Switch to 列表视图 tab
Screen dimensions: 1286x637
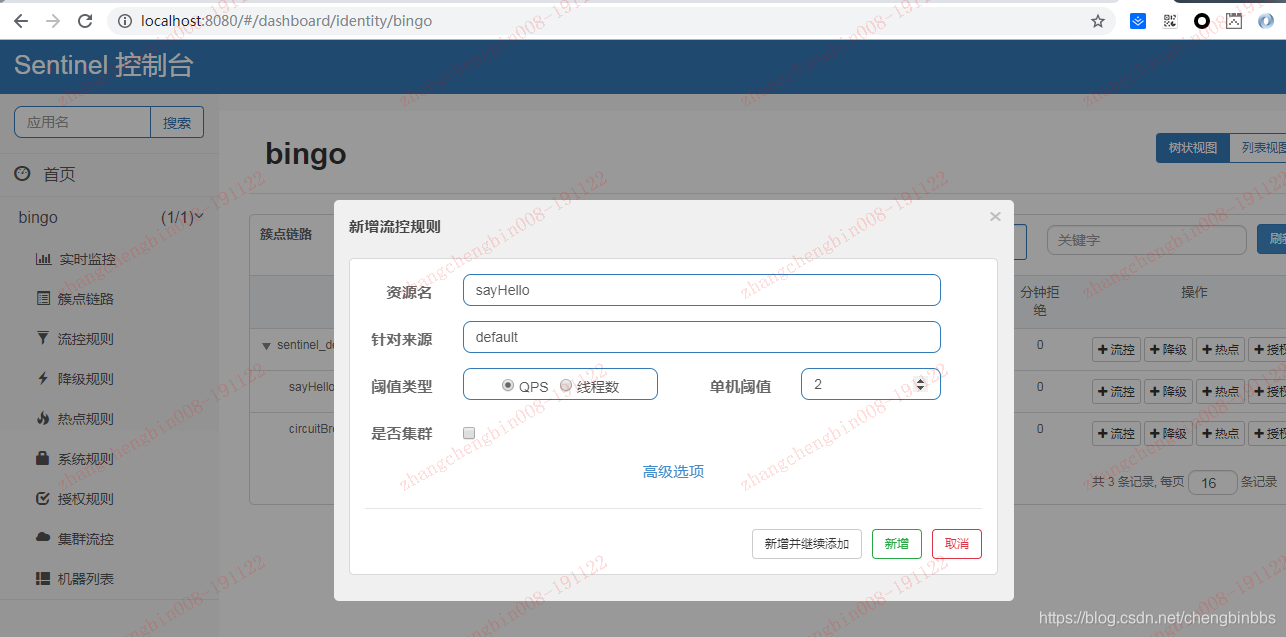pos(1258,148)
